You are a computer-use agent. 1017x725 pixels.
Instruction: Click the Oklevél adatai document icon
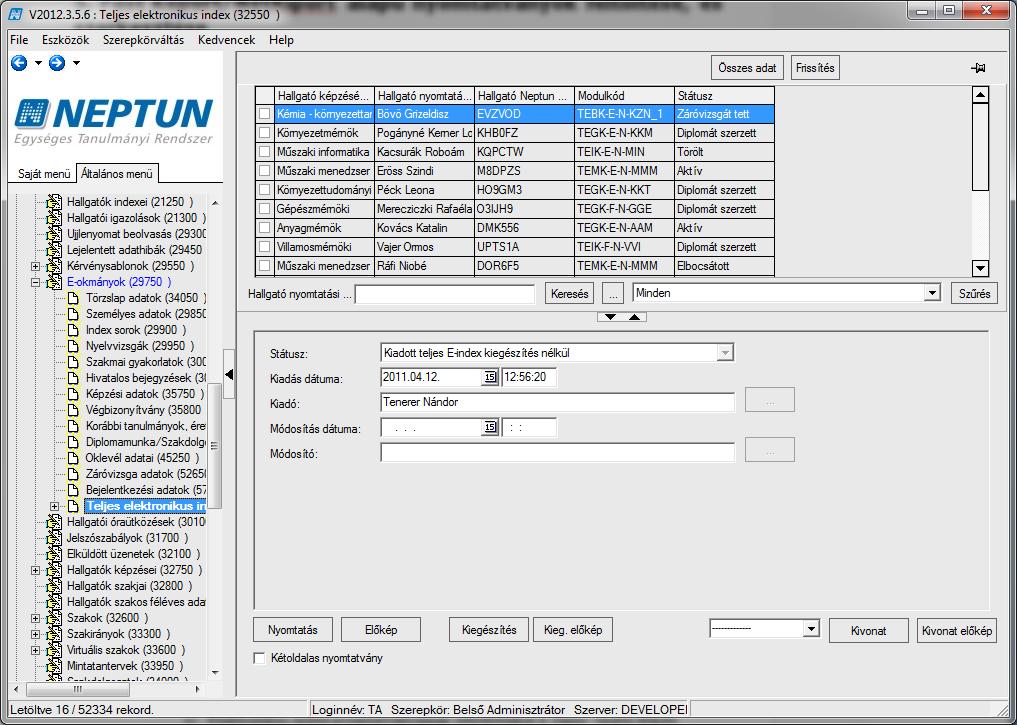point(73,458)
